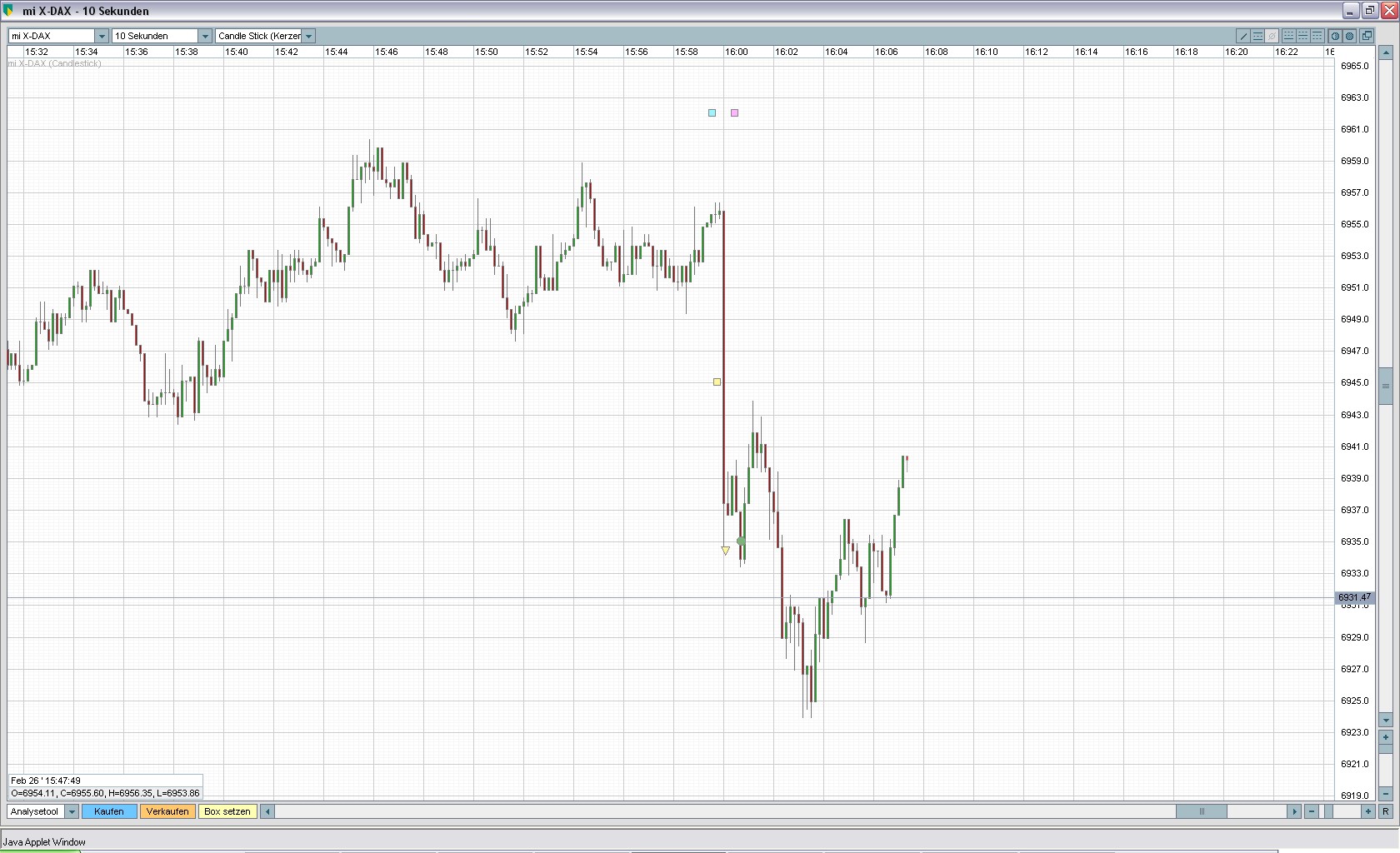
Task: Click the vertical scrollbar up arrow
Action: tap(1386, 52)
